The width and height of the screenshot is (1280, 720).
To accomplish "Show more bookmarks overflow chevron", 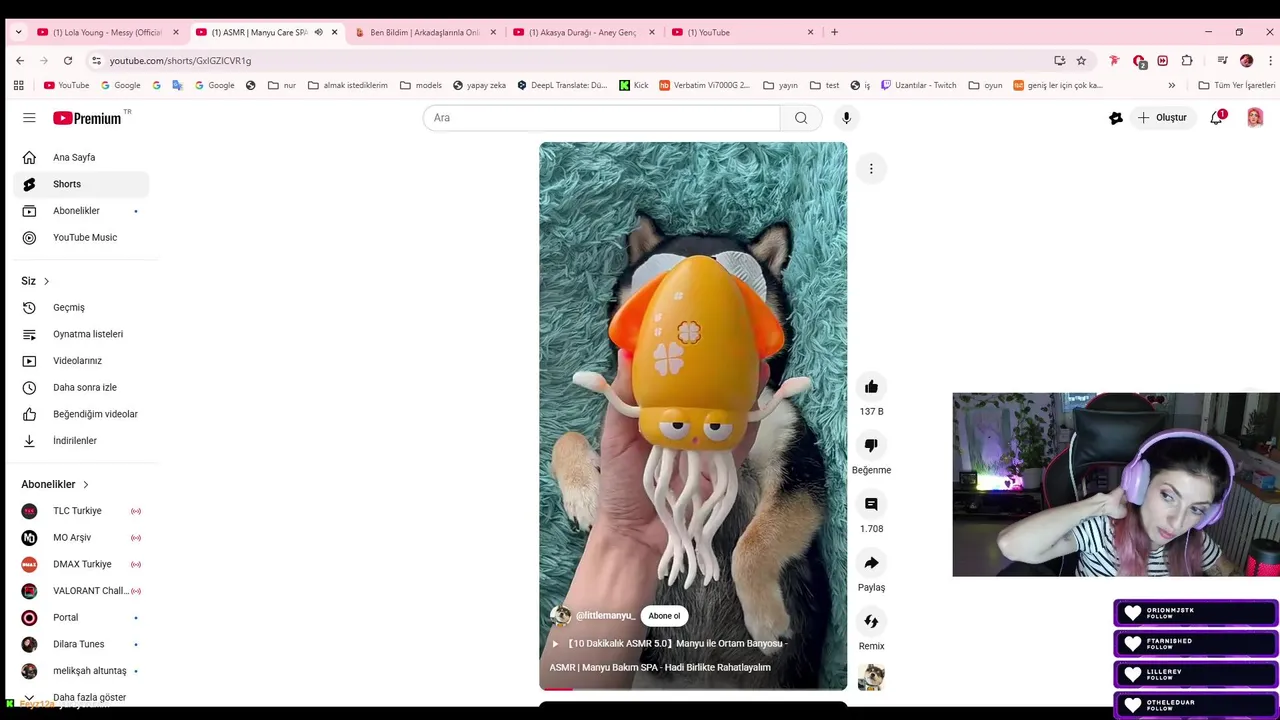I will (x=1171, y=85).
